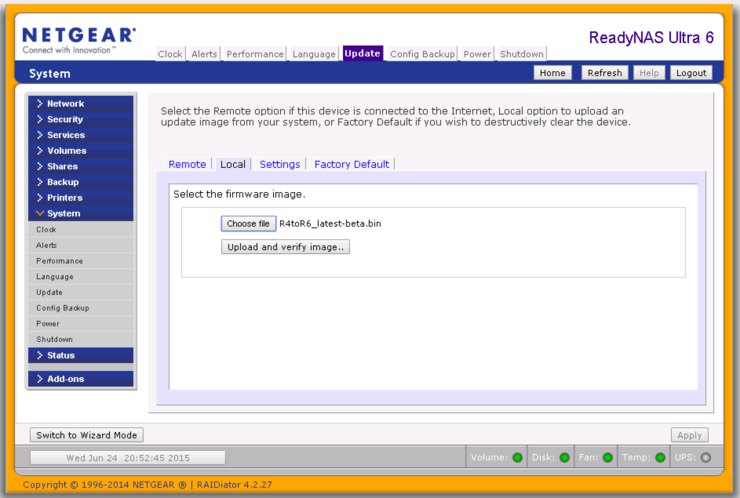This screenshot has height=498, width=740.
Task: Expand the Printers sidebar section
Action: tap(81, 197)
